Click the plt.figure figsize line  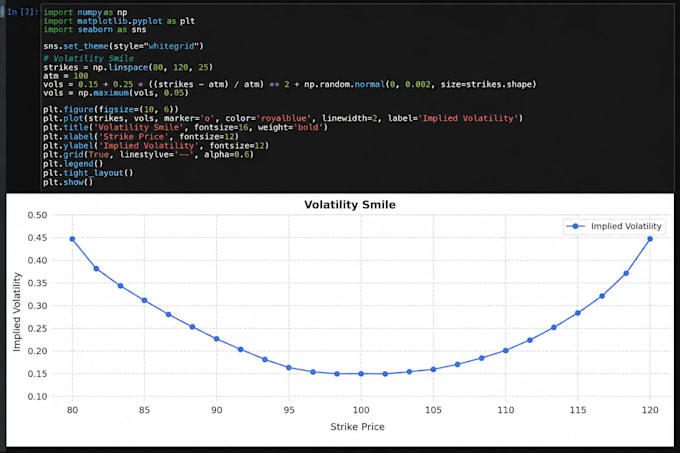(x=111, y=109)
